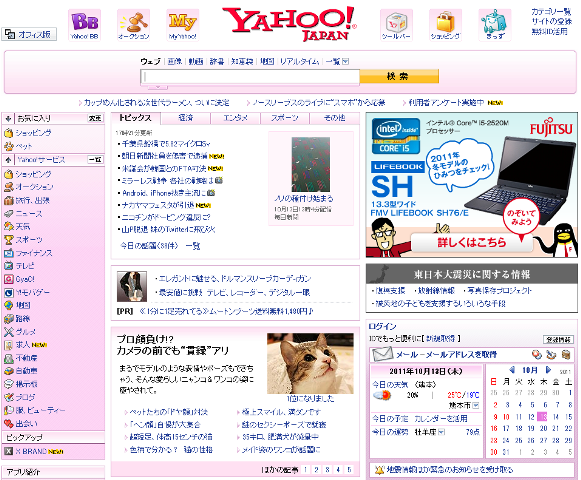Select the 画像 search tab

[175, 62]
